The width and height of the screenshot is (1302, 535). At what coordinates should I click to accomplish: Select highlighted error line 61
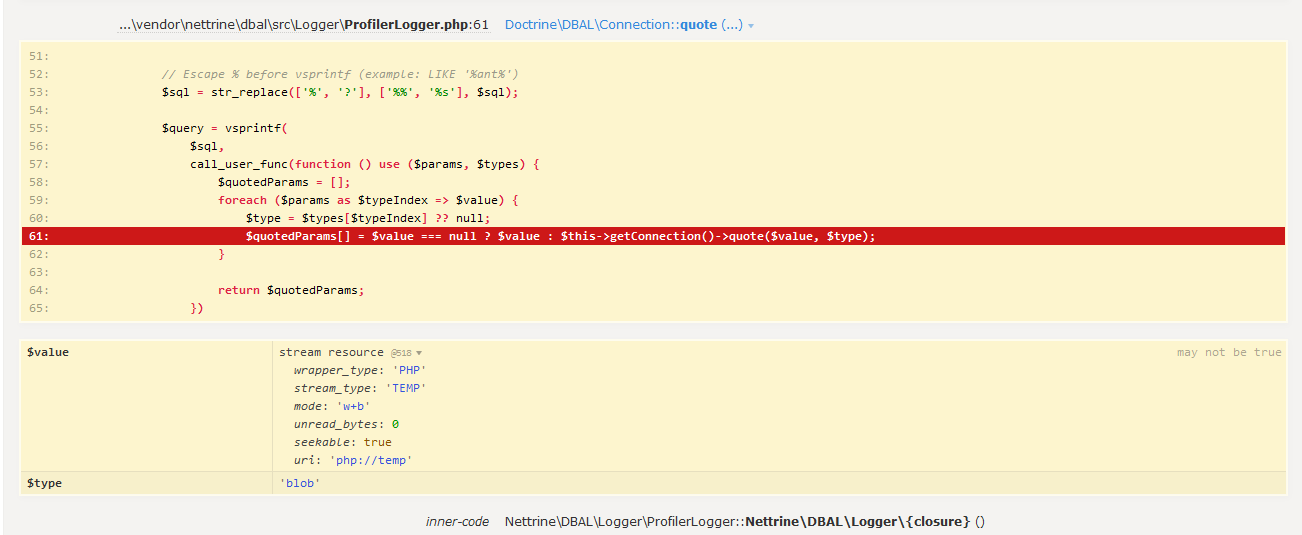653,236
